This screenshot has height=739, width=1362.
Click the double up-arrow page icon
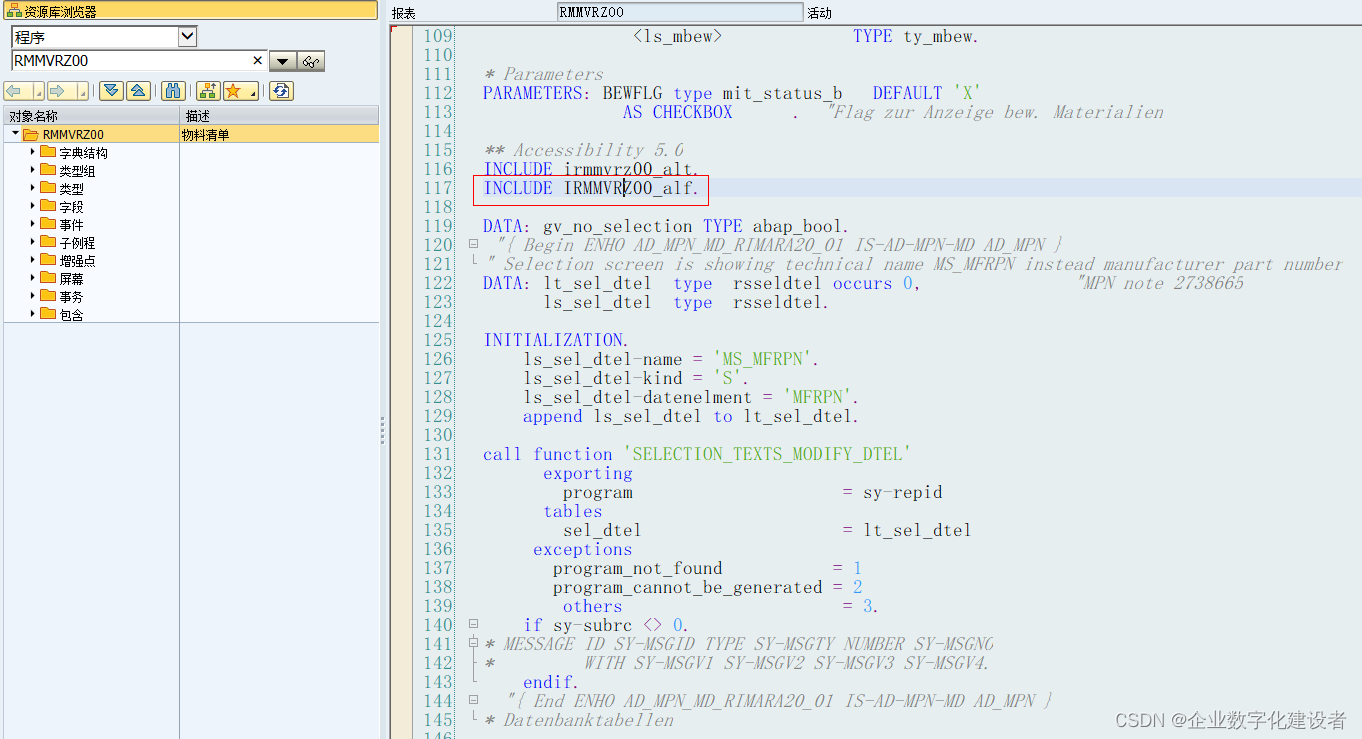click(x=139, y=90)
